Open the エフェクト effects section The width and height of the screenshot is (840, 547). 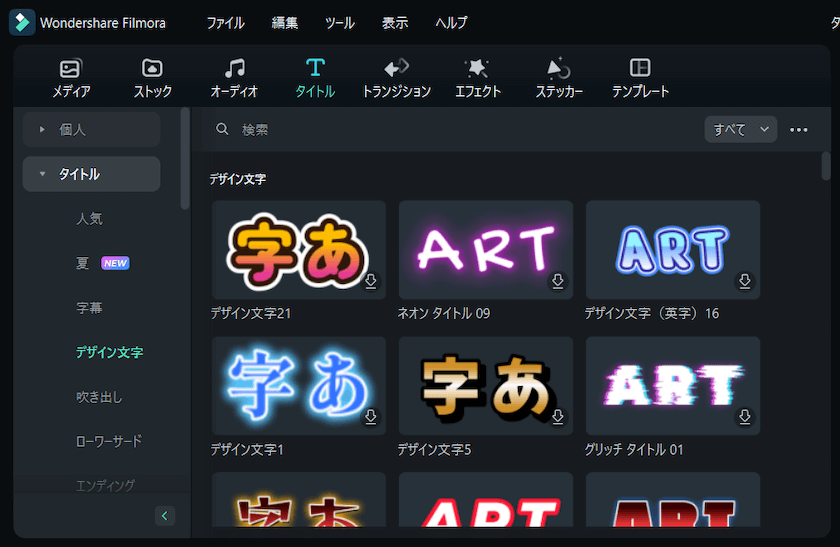pyautogui.click(x=477, y=78)
